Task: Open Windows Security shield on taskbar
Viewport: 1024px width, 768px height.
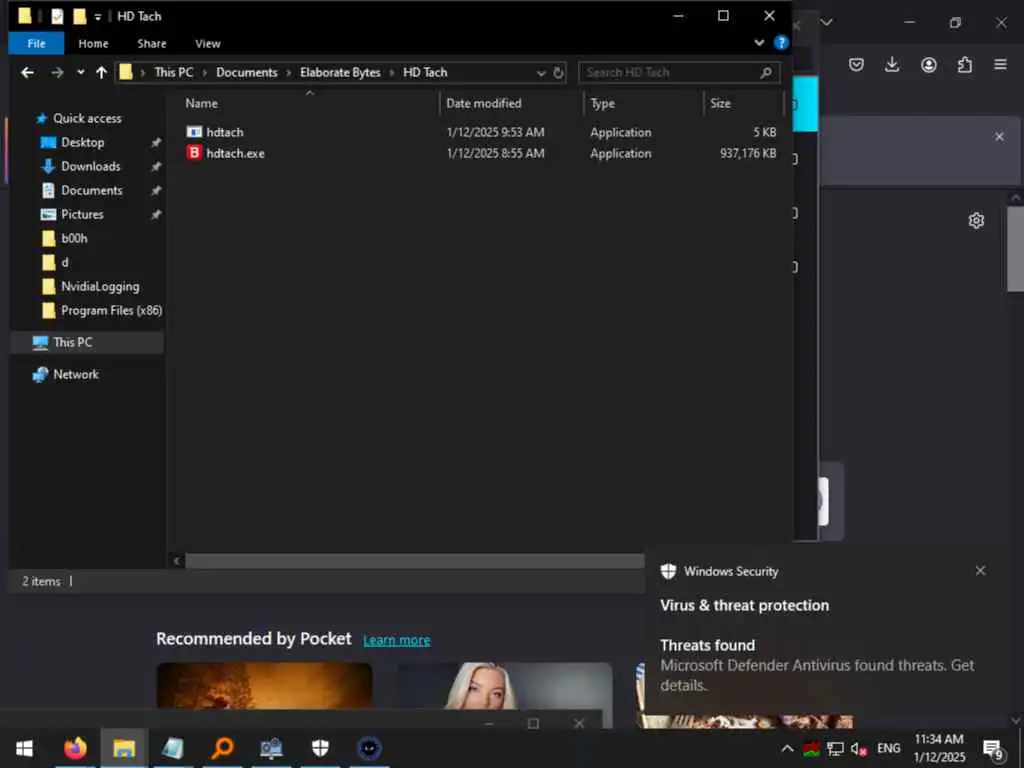Action: [x=320, y=748]
